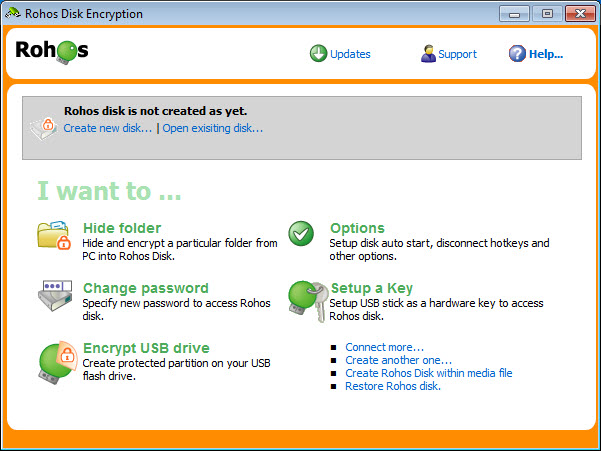Click the Updates clock icon
Viewport: 601px width, 451px height.
[x=318, y=54]
